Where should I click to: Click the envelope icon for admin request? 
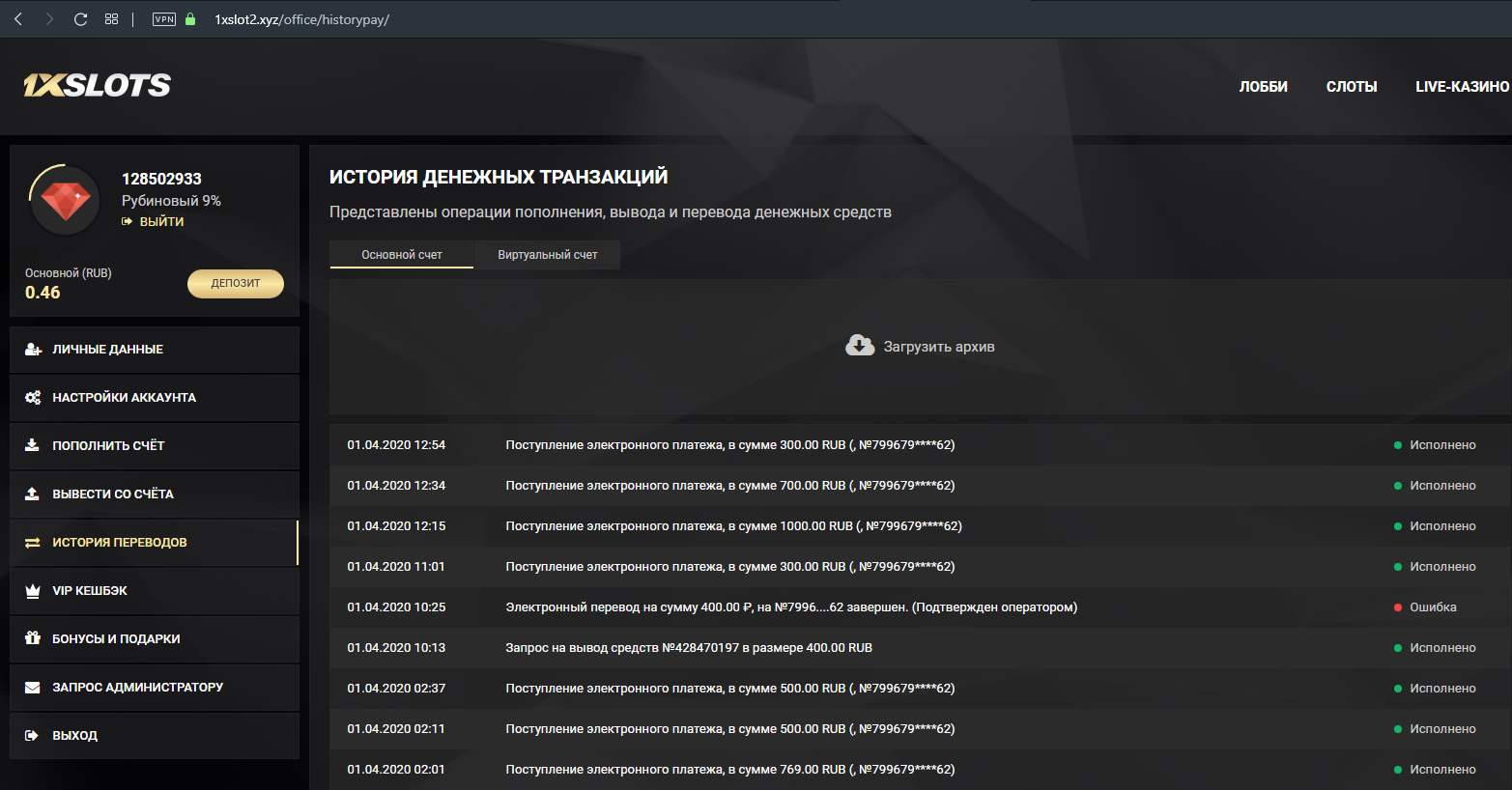(x=33, y=688)
